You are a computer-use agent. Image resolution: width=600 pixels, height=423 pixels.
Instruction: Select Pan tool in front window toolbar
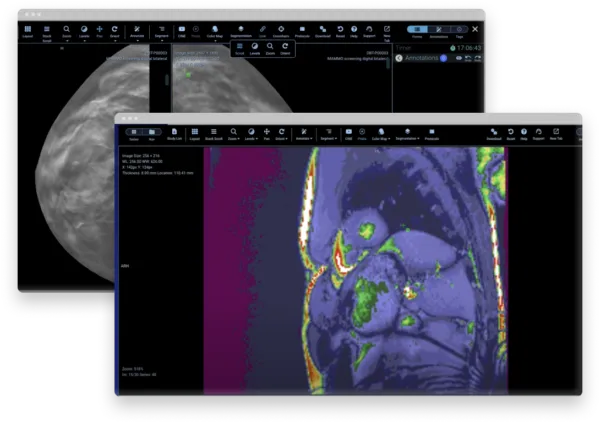pos(267,134)
